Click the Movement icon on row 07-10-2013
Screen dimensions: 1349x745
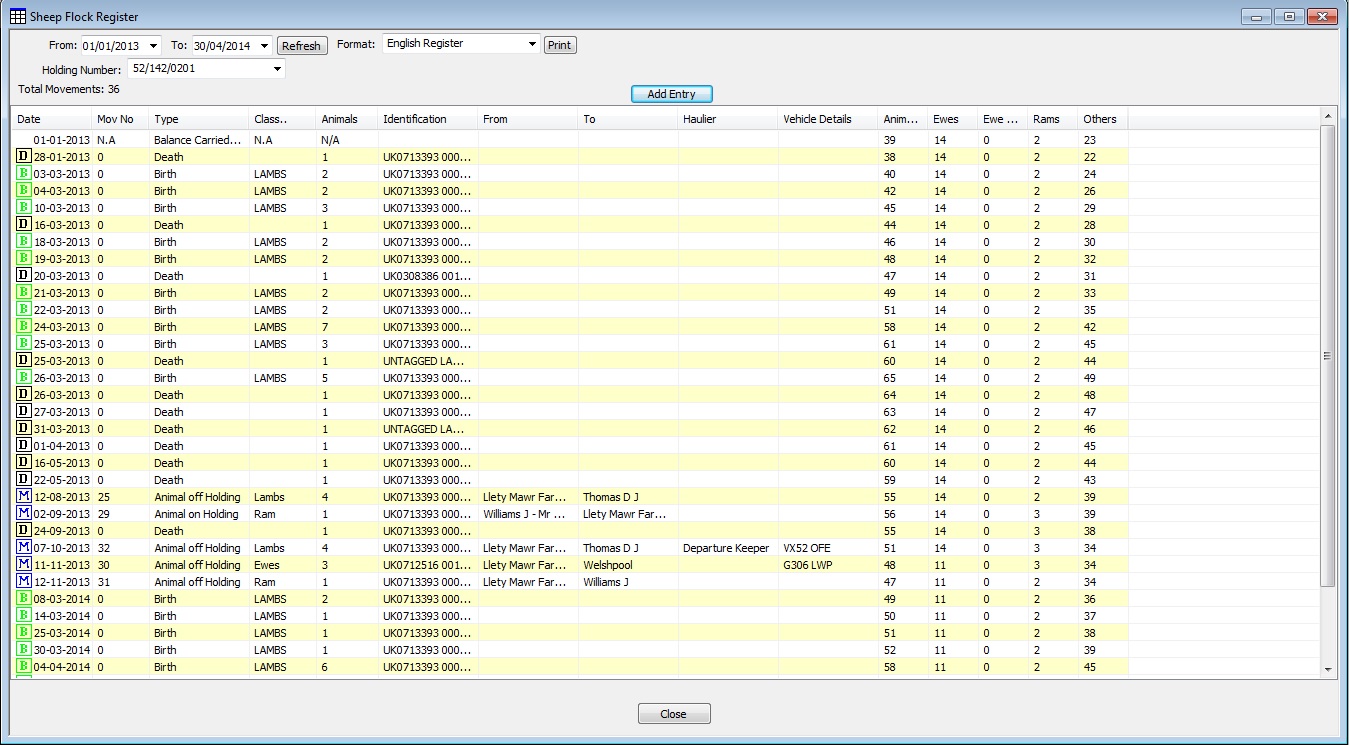24,548
